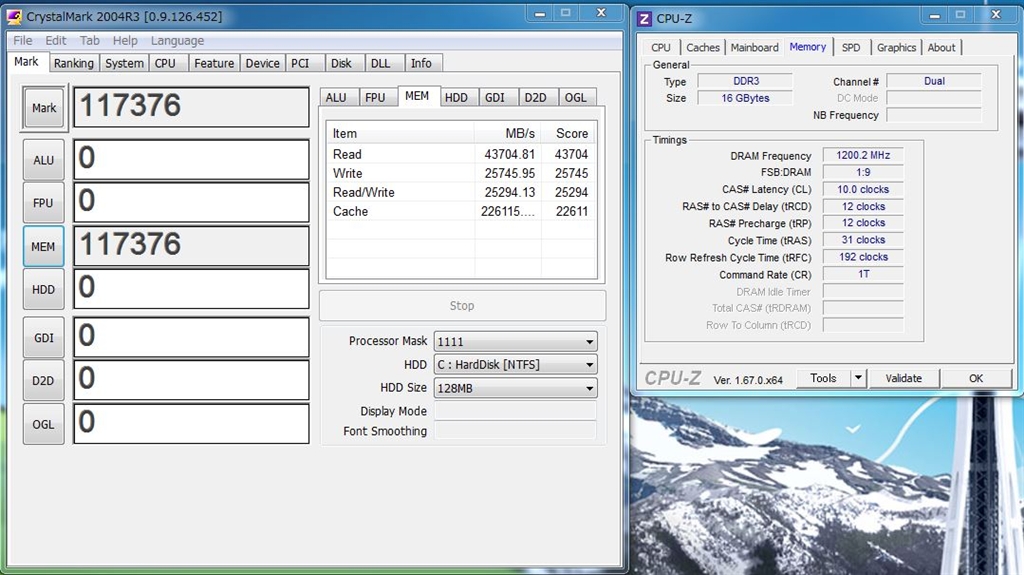Open the Device tab
Screen dimensions: 1024x575
pos(263,63)
